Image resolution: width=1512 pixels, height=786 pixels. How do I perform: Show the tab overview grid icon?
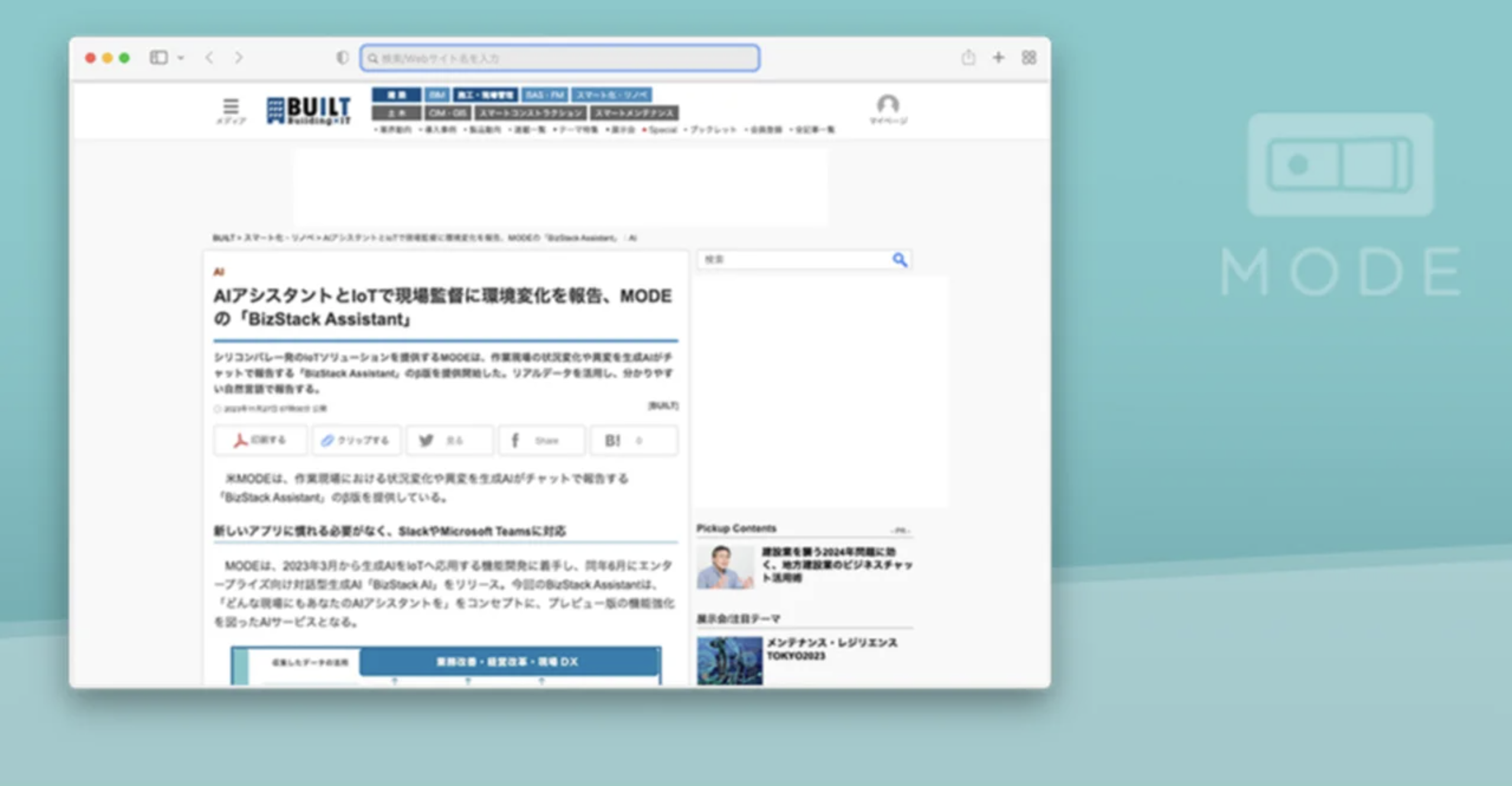tap(1028, 57)
